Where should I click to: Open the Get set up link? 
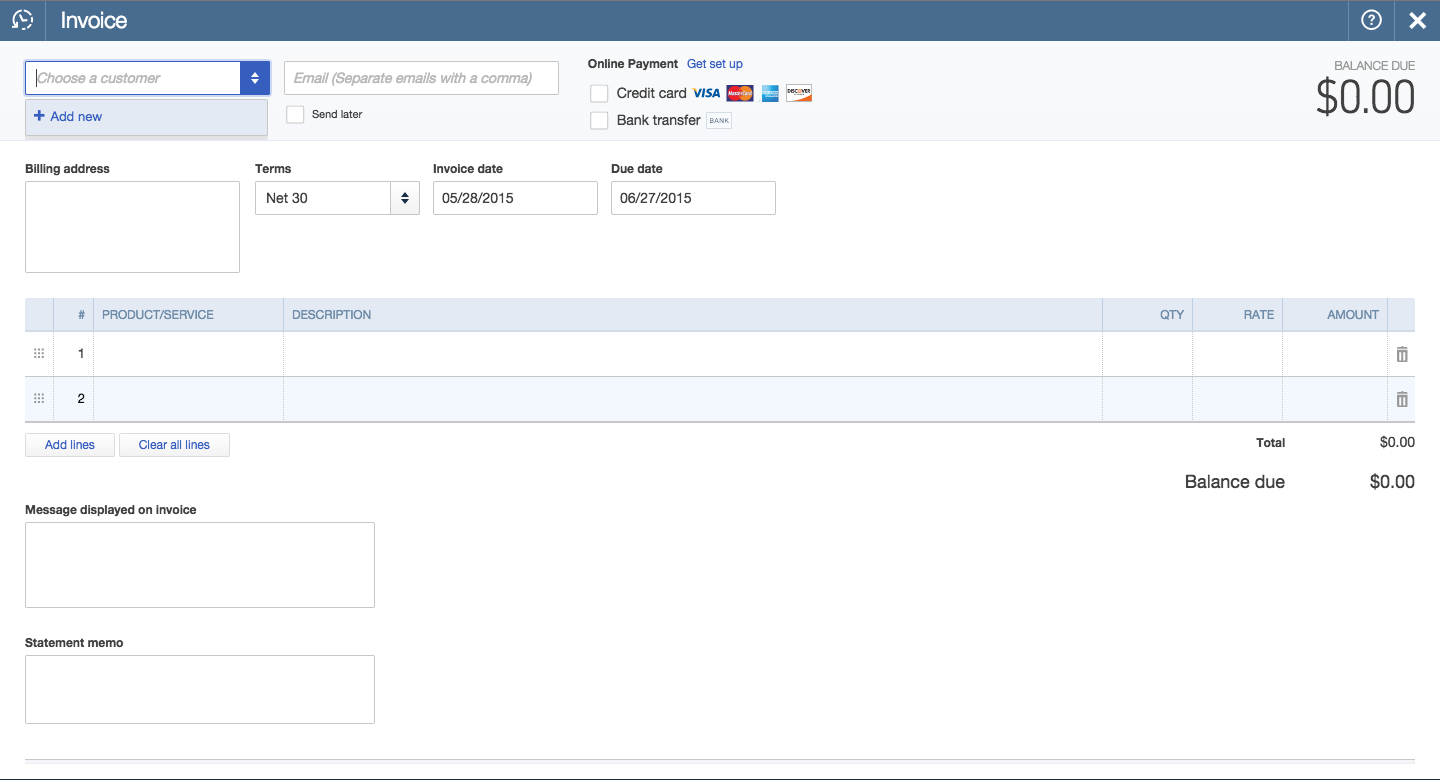714,64
